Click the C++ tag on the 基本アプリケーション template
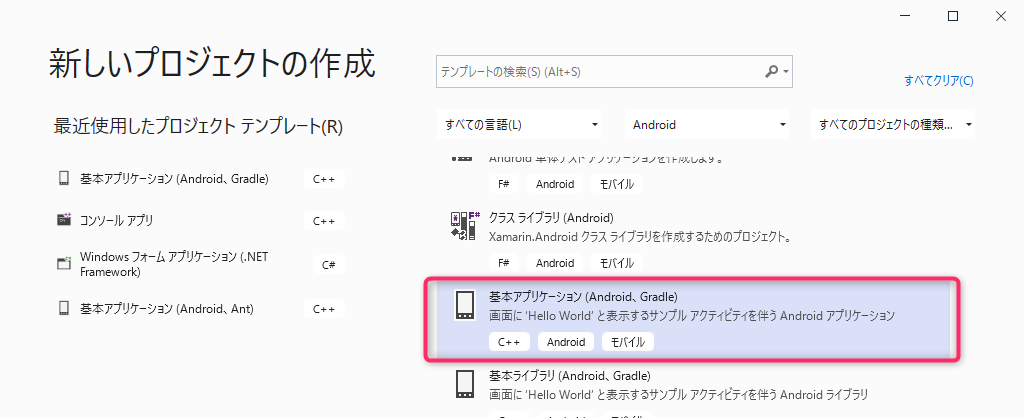 tap(509, 342)
